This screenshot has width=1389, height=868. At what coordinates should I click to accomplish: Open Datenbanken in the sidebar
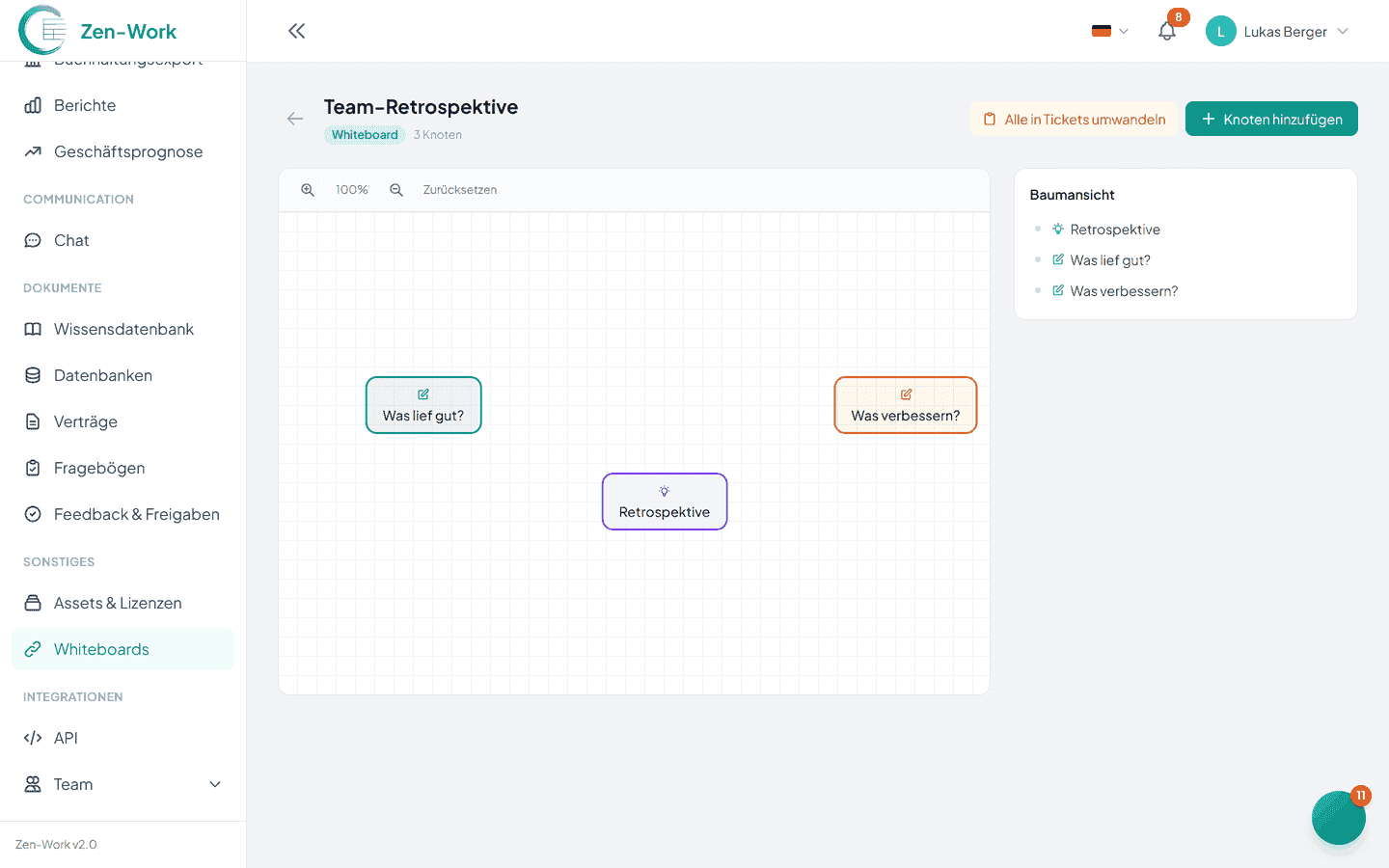tap(123, 375)
